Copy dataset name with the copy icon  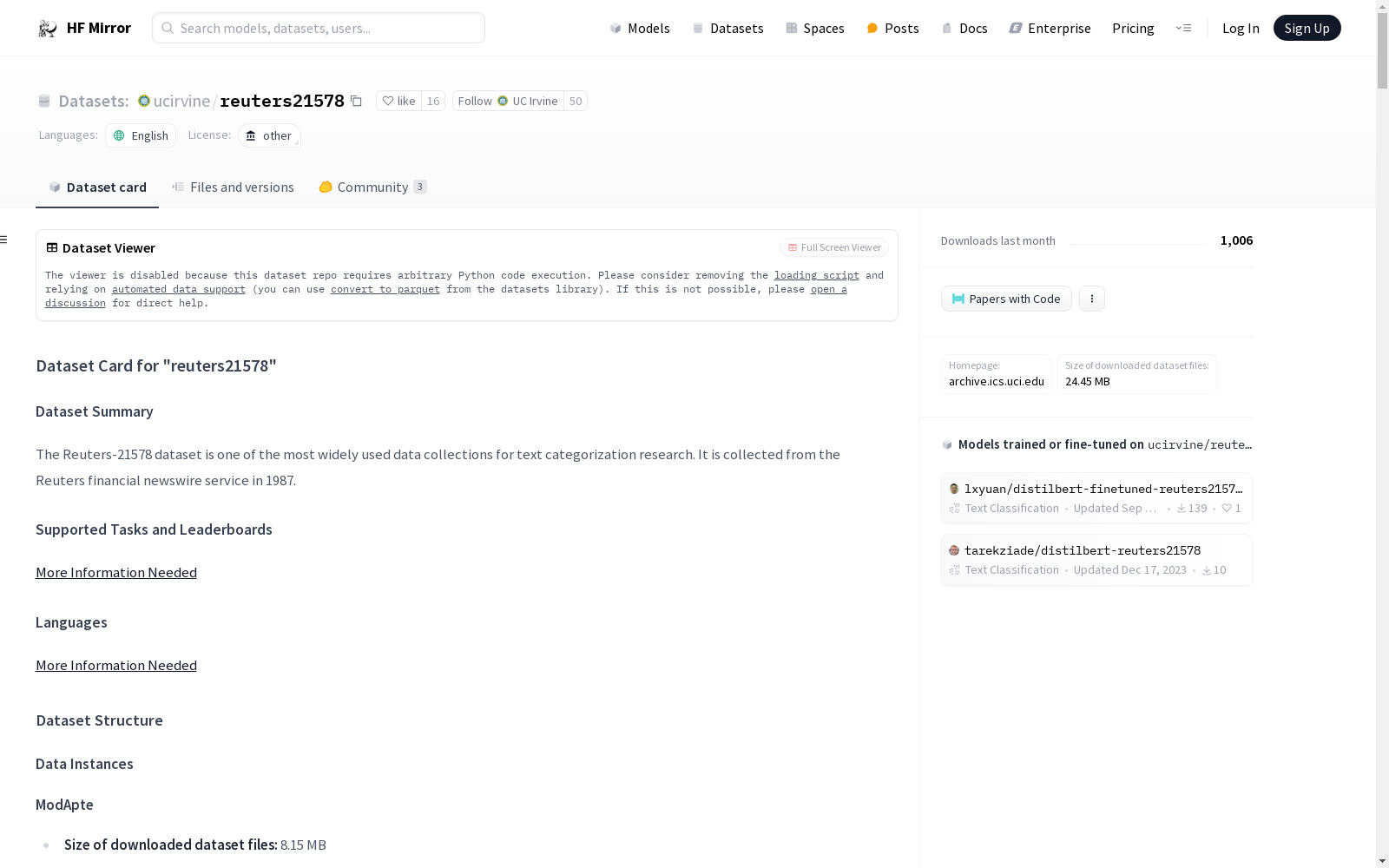356,101
